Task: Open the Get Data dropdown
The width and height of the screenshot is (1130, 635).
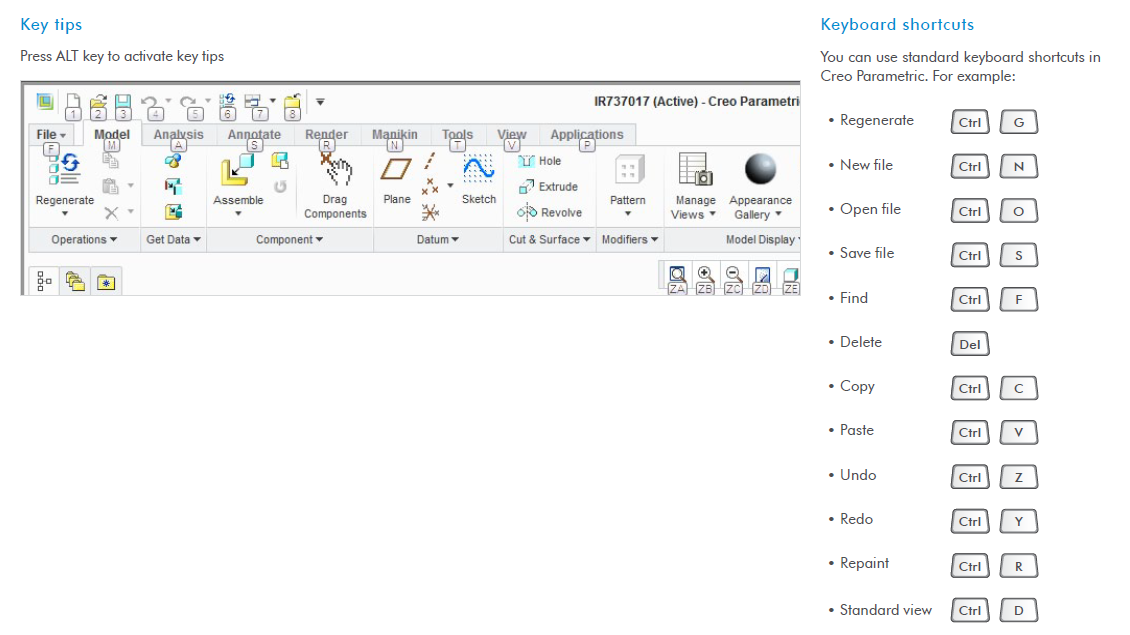Action: pos(172,239)
